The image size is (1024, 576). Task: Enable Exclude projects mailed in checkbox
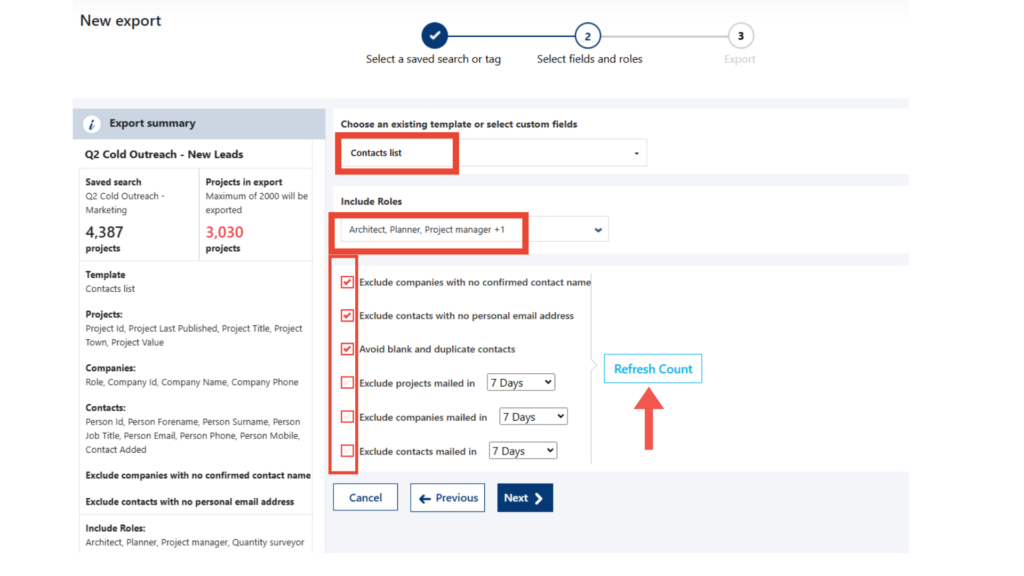coord(347,383)
